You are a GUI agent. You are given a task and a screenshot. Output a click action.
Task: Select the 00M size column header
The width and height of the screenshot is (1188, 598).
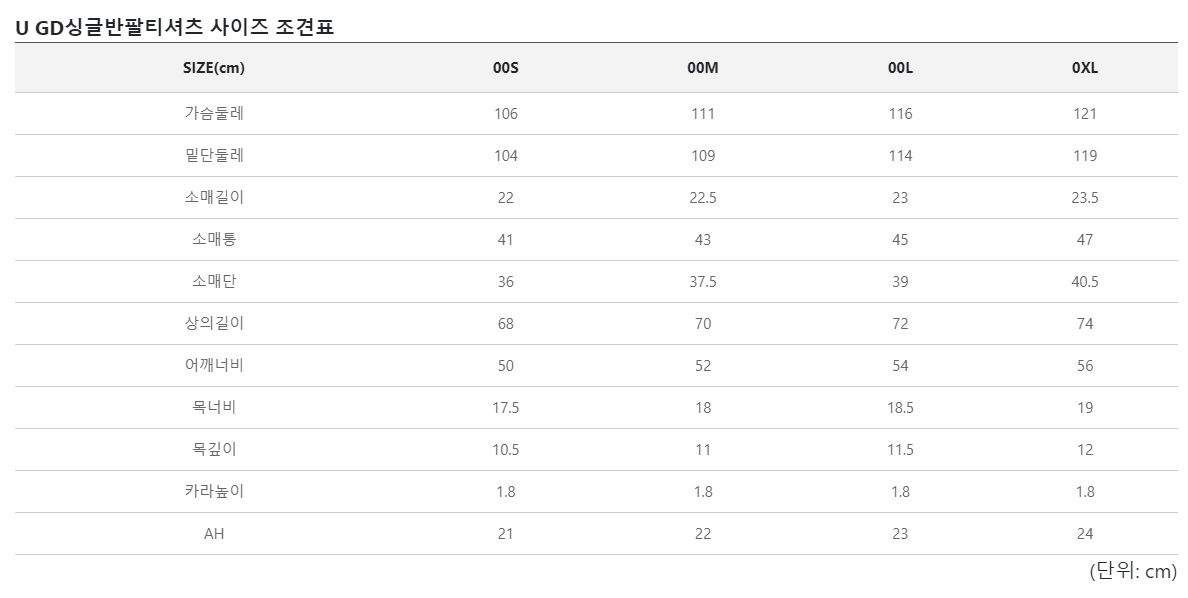(702, 67)
